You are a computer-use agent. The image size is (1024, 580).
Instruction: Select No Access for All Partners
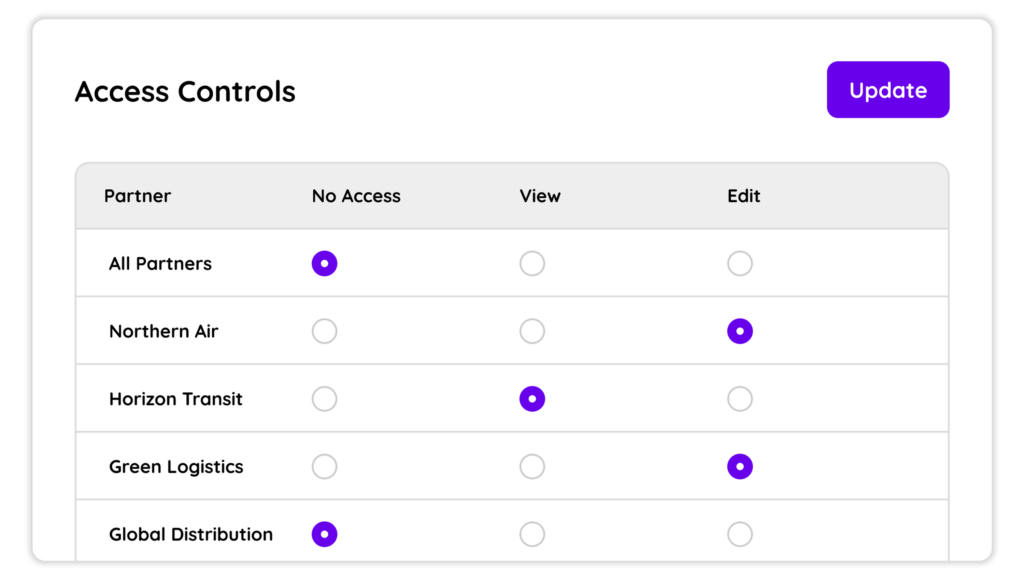coord(325,263)
